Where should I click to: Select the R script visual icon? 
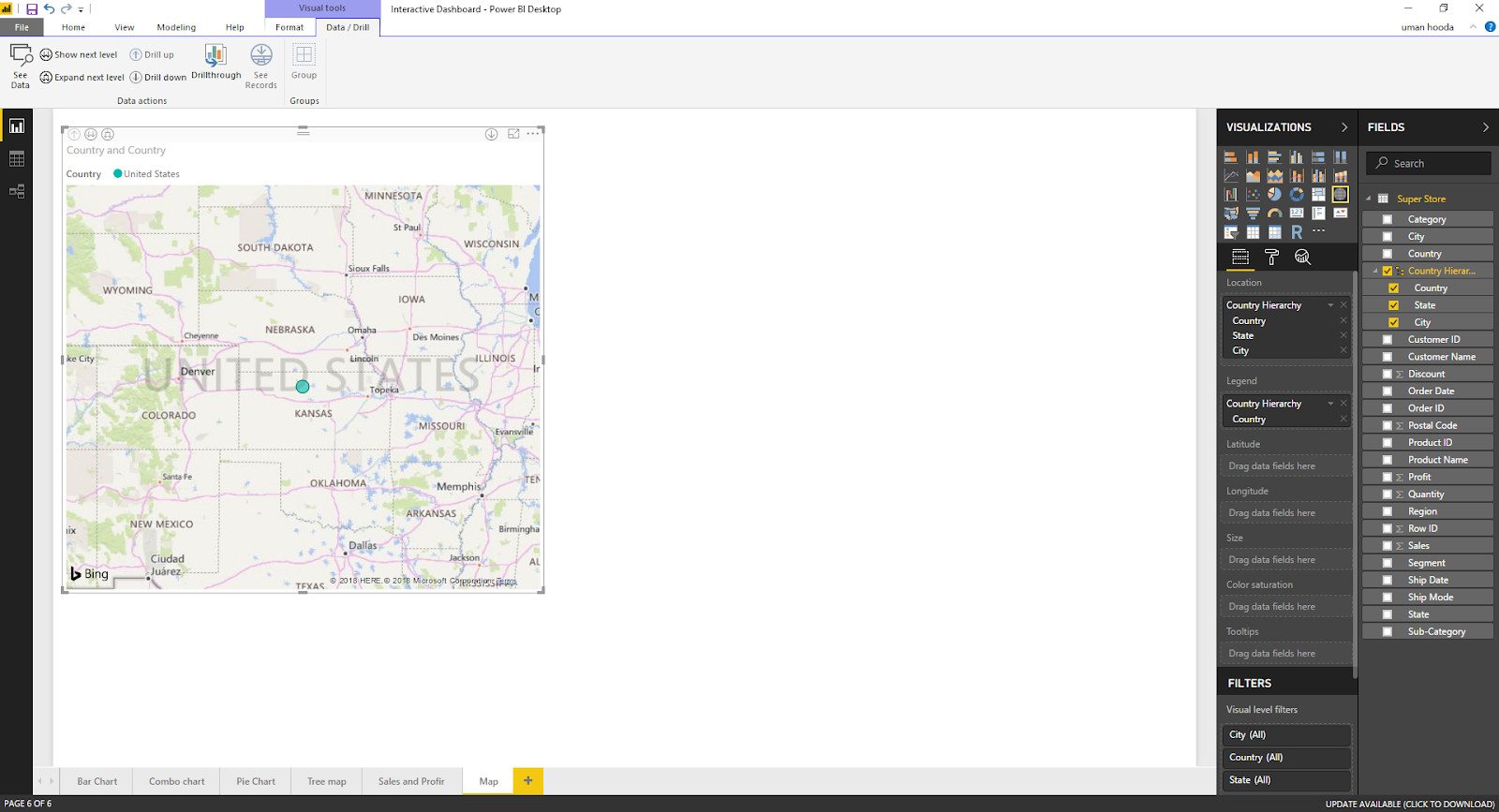pos(1297,232)
